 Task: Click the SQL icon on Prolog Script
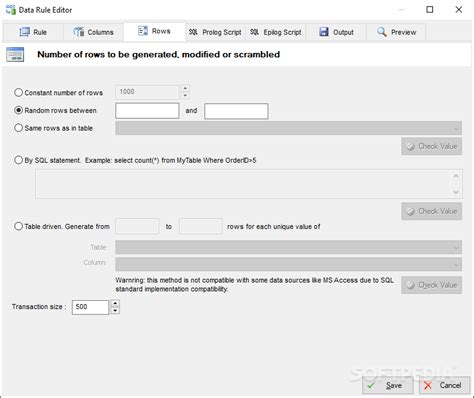[x=193, y=32]
